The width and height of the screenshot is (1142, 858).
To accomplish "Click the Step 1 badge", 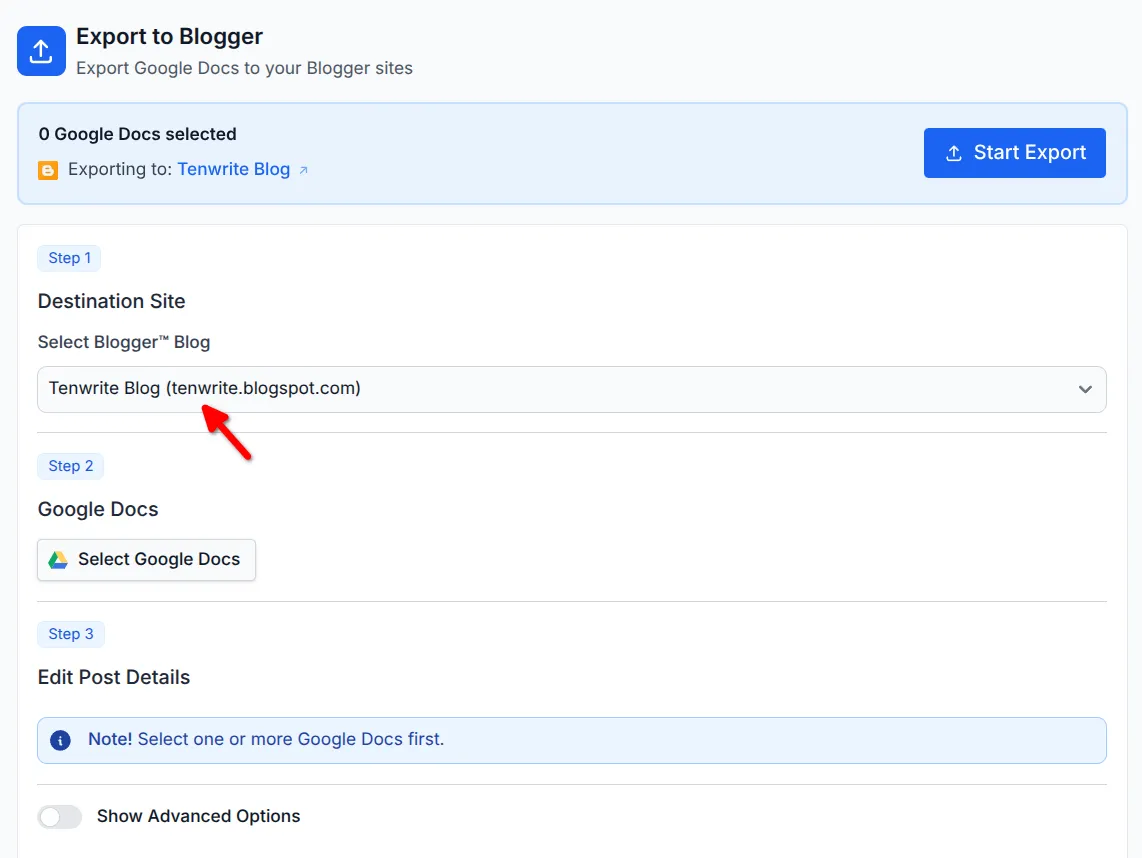I will 69,258.
